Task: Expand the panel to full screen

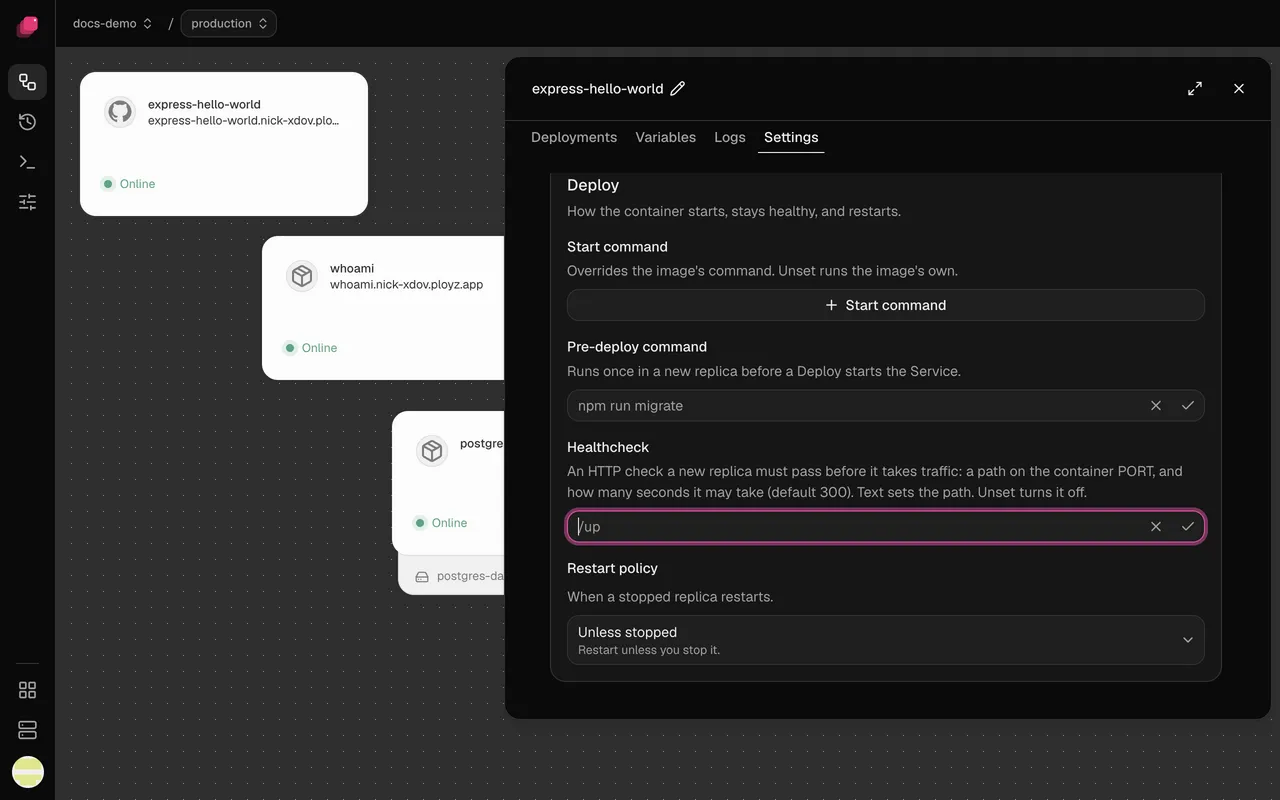Action: click(1195, 89)
